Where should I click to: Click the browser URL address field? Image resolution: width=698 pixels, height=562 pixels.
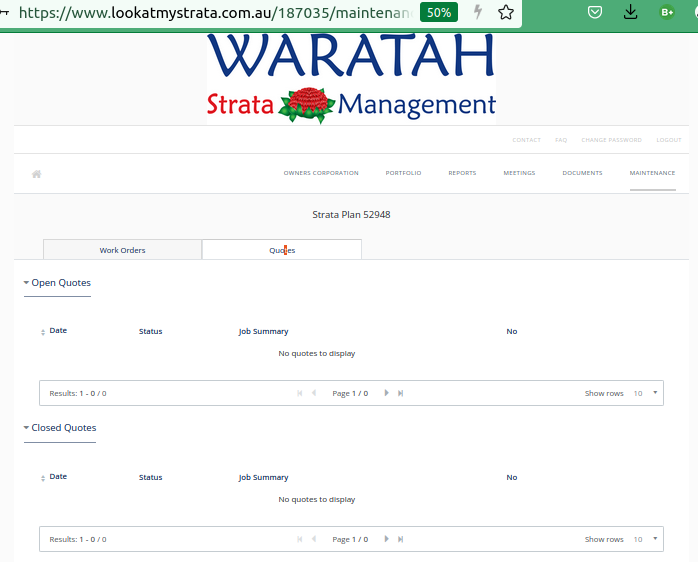click(x=216, y=12)
